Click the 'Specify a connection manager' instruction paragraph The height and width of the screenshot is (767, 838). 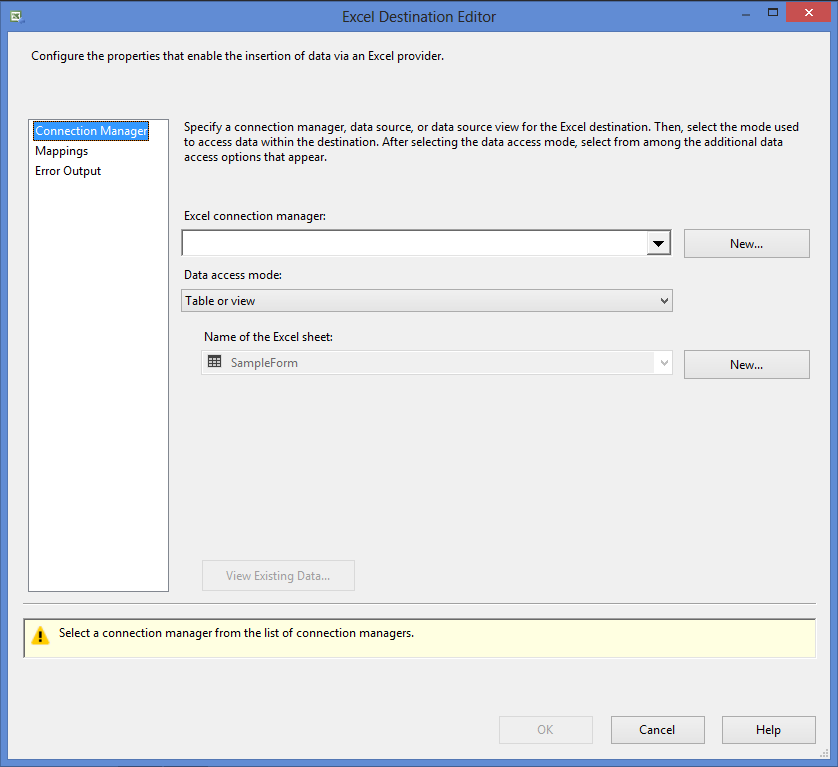491,142
